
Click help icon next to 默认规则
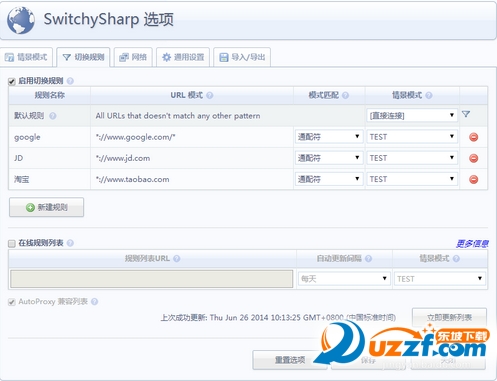(53, 116)
